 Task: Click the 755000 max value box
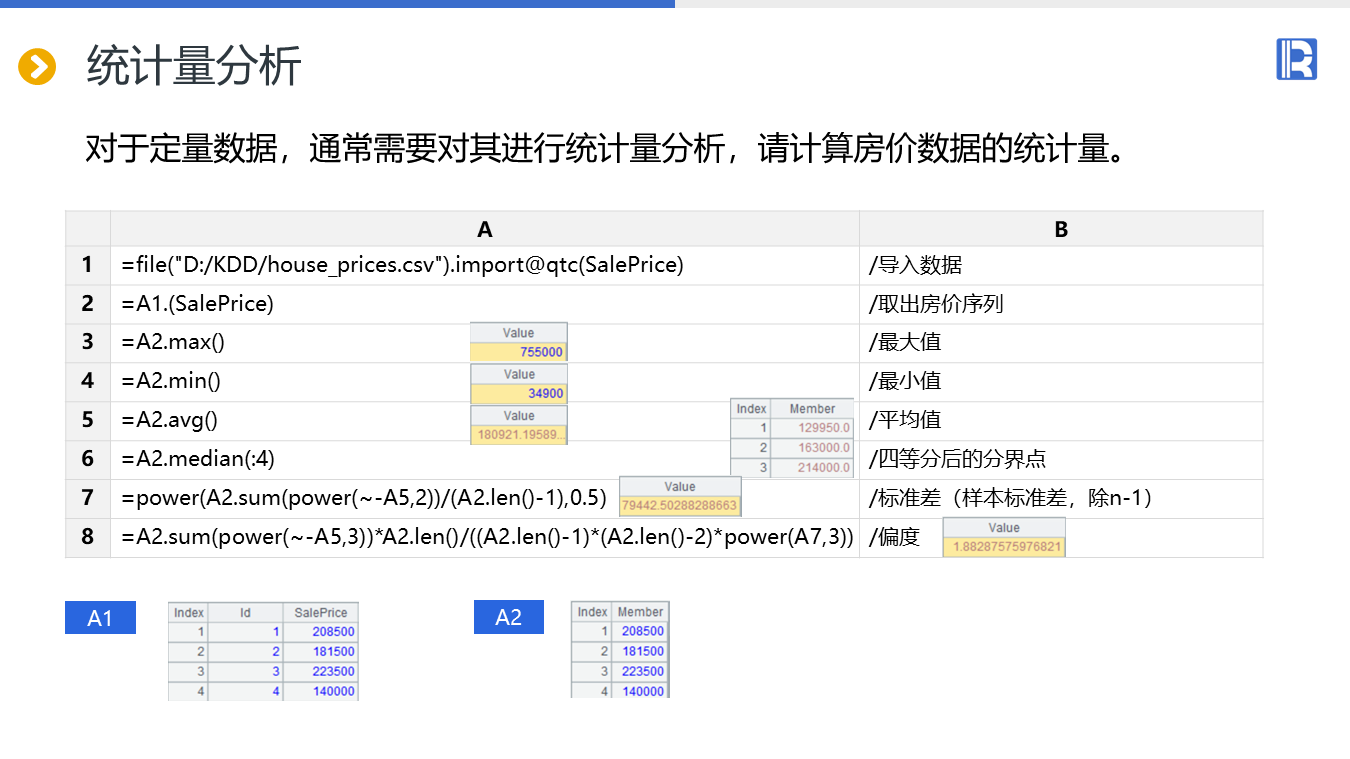519,352
